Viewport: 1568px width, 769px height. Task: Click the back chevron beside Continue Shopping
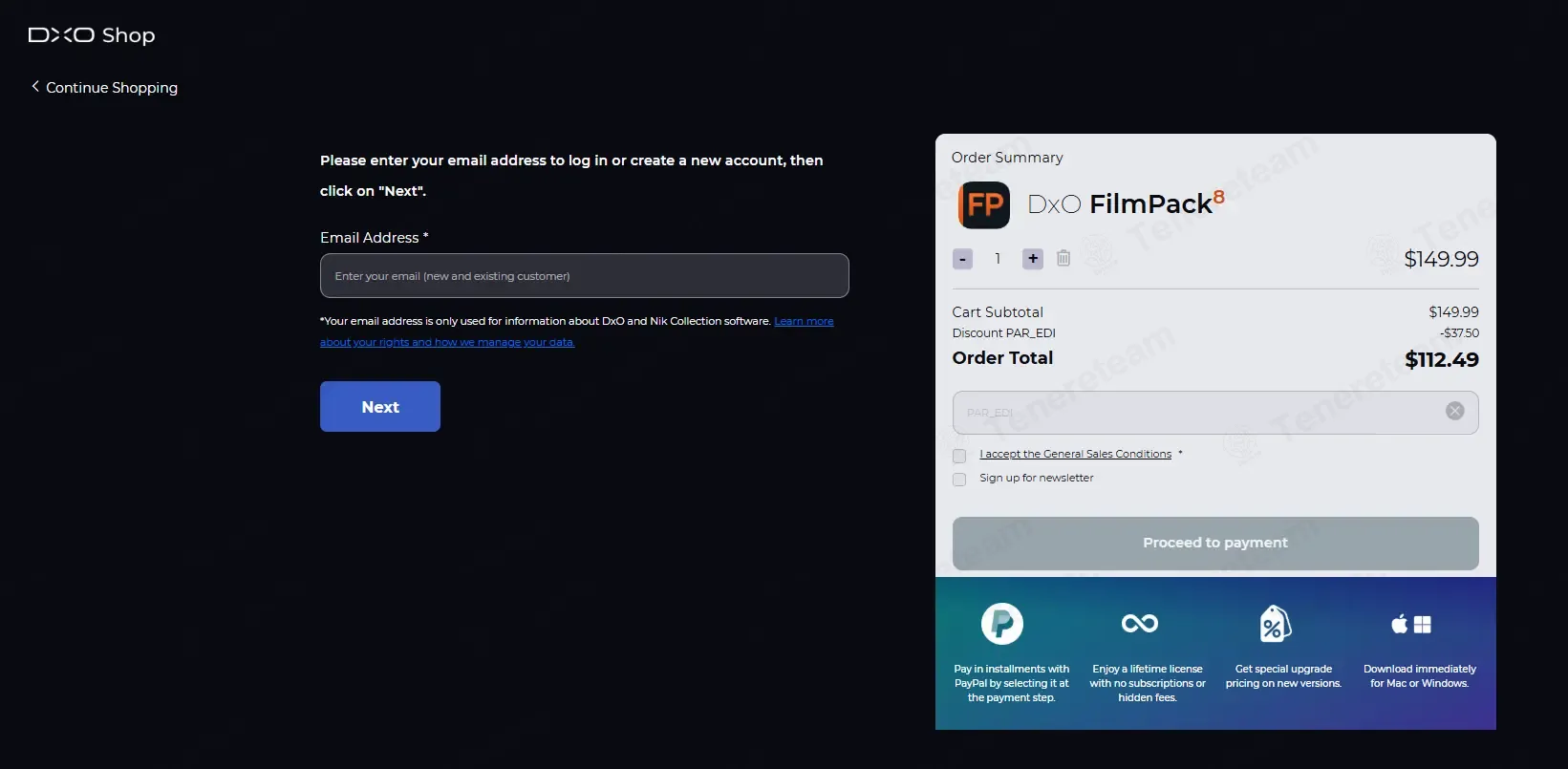(35, 86)
